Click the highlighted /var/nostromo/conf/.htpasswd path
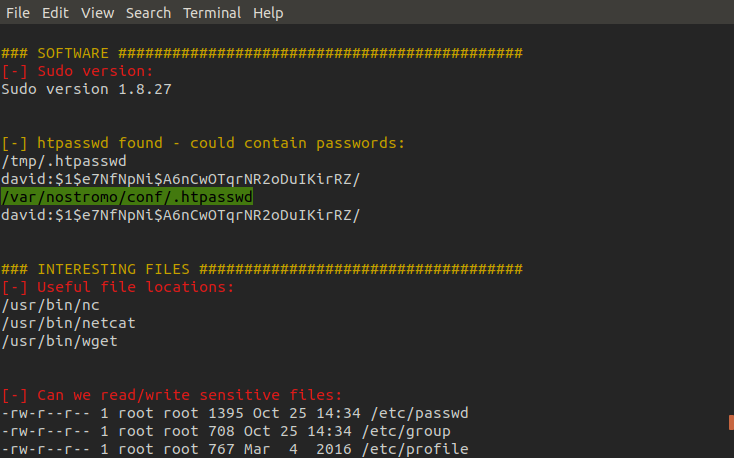 tap(127, 197)
